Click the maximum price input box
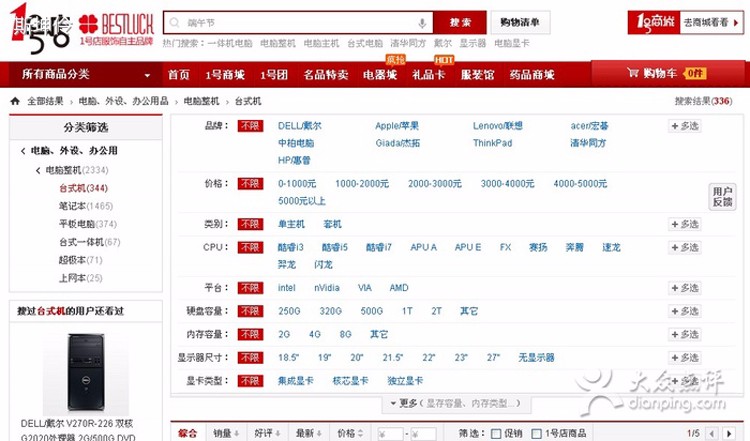 [423, 434]
